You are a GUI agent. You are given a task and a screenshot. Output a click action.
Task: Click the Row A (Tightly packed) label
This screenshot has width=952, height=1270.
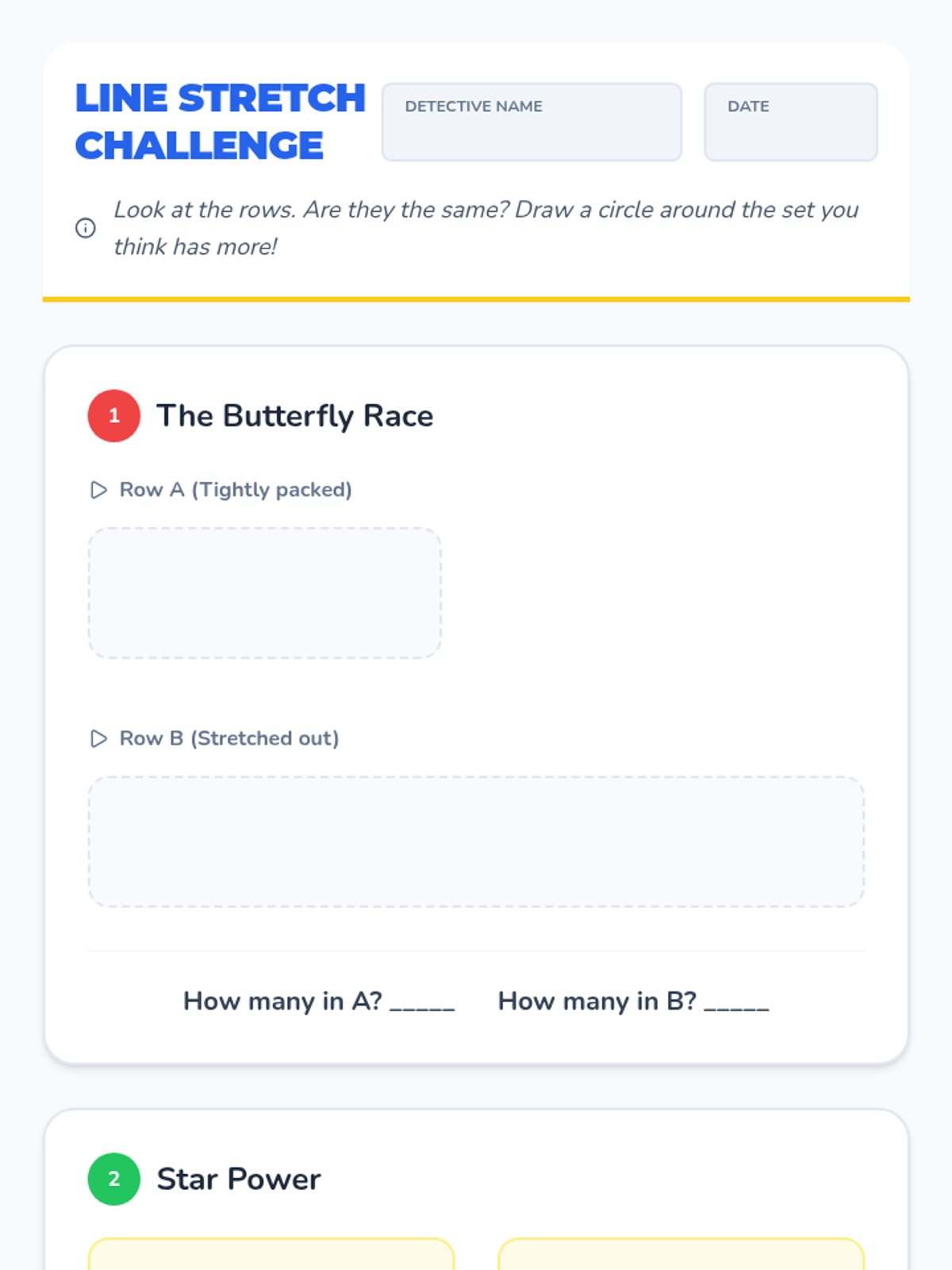click(236, 490)
